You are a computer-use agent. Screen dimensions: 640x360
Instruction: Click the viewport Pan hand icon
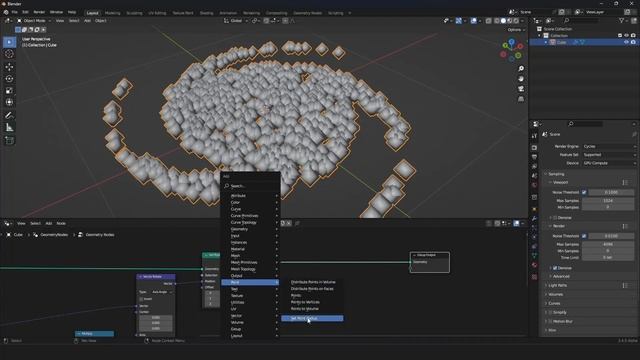click(521, 79)
